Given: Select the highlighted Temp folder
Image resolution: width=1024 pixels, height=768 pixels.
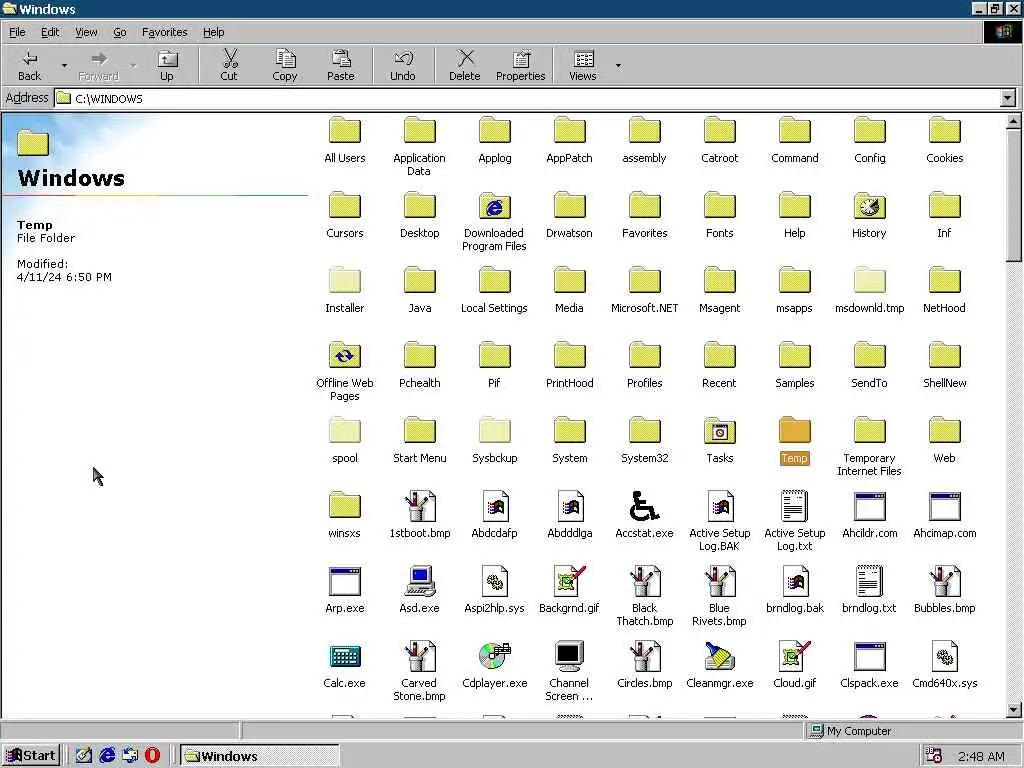Looking at the screenshot, I should (x=795, y=441).
